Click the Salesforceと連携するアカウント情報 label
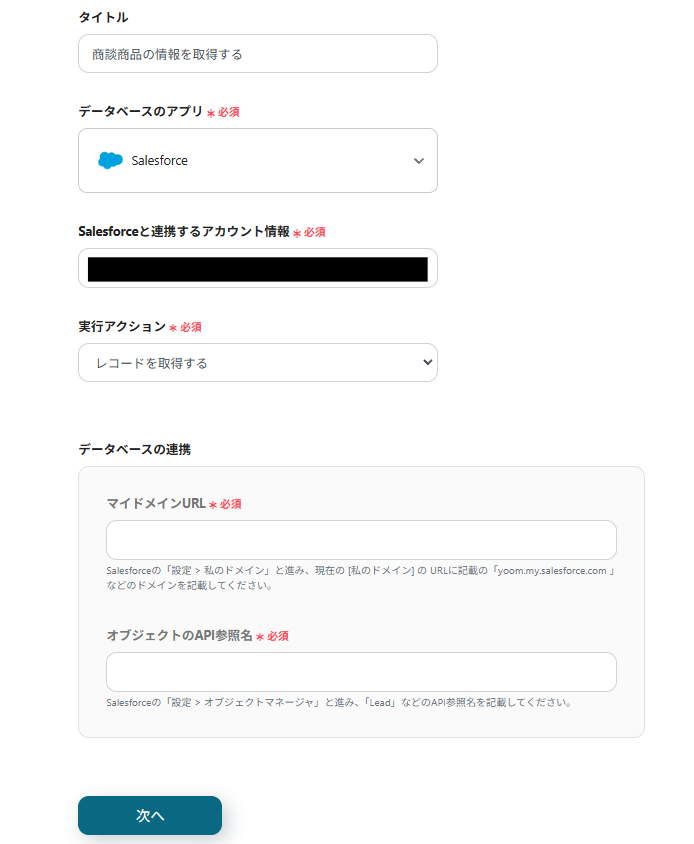The height and width of the screenshot is (844, 694). 184,231
